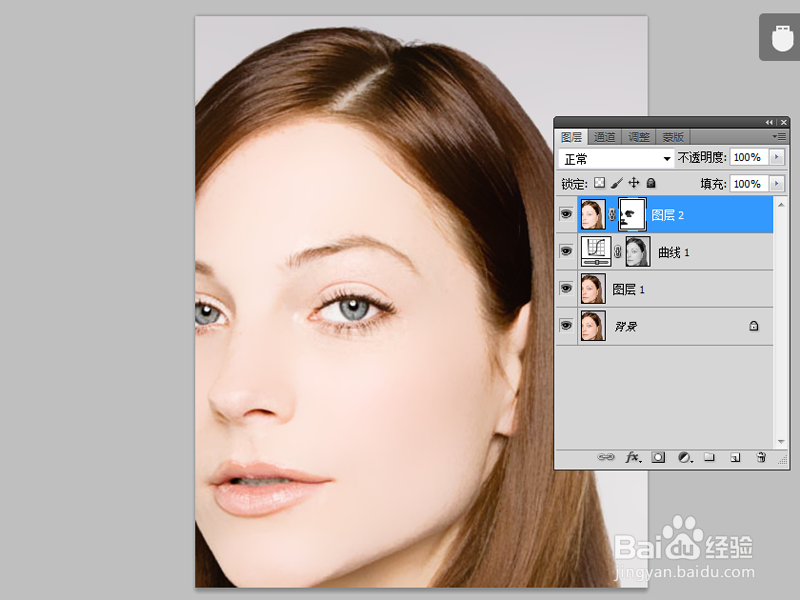
Task: Hide 图层 2 layer visibility eye
Action: pos(566,214)
